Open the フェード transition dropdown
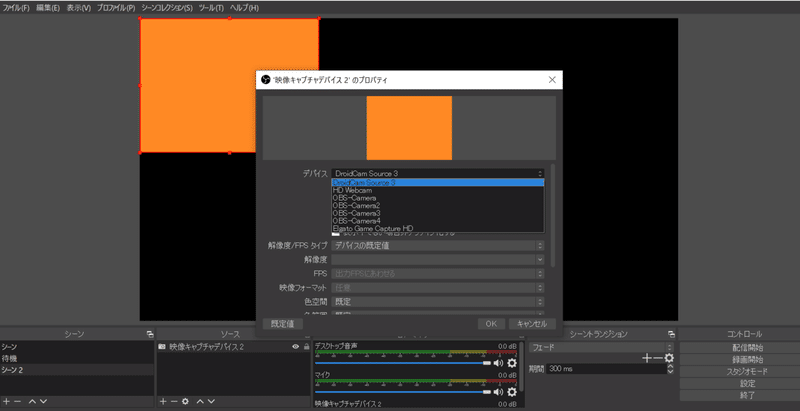800x411 pixels. [601, 347]
